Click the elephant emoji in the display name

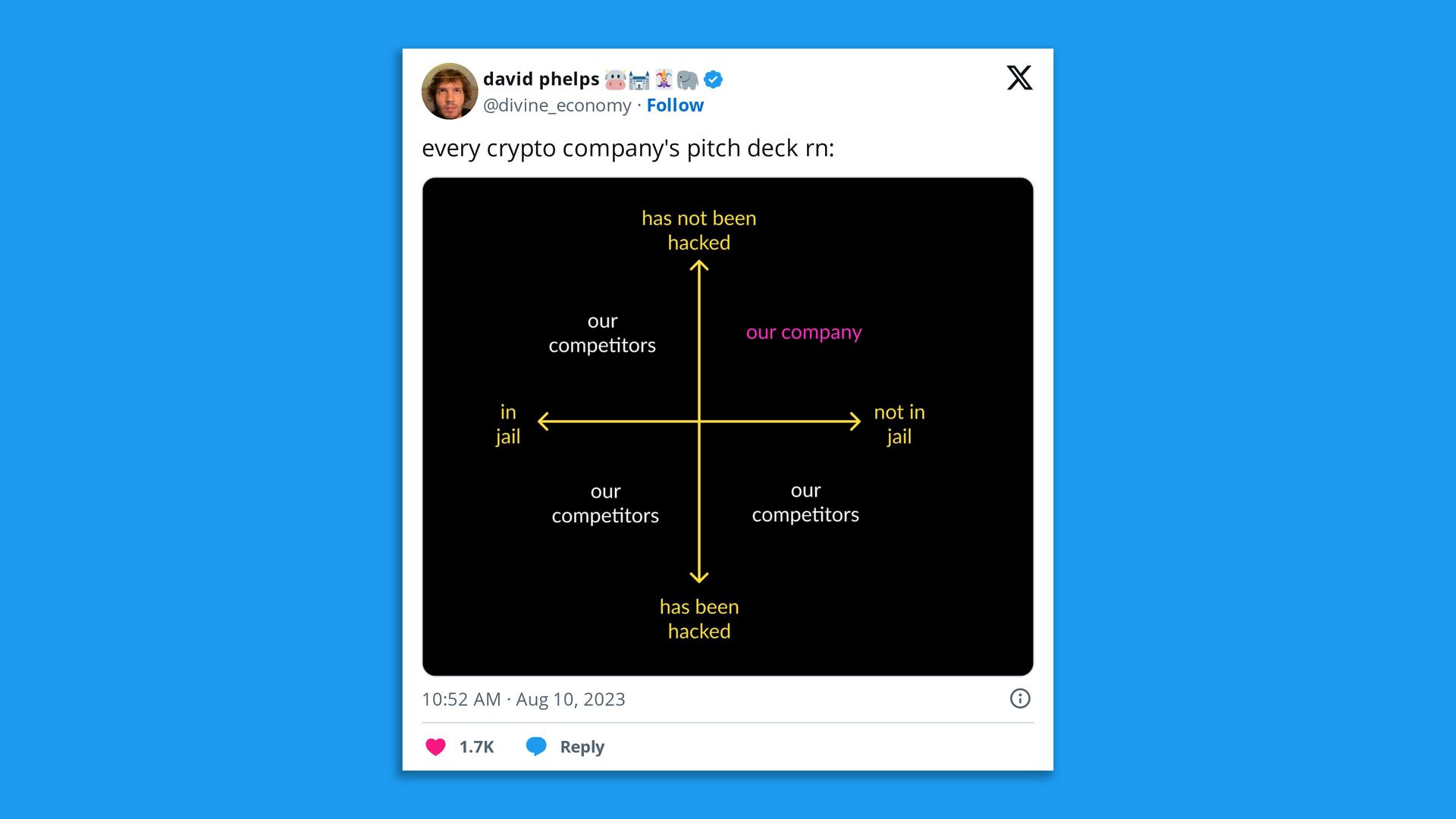pos(686,80)
